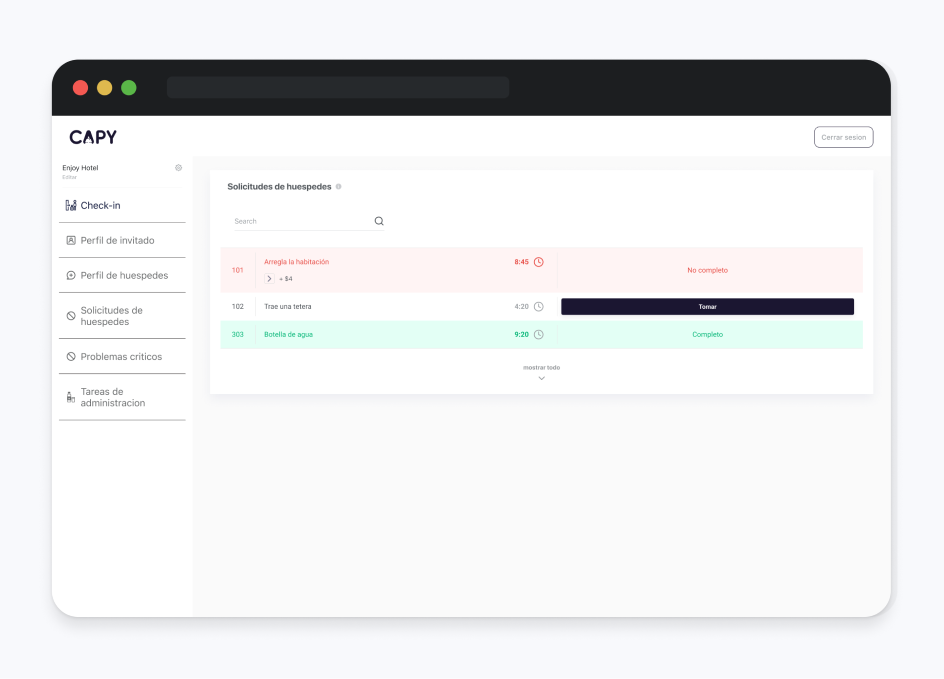Click the Completo status for room 303
Image resolution: width=944 pixels, height=679 pixels.
click(x=707, y=335)
